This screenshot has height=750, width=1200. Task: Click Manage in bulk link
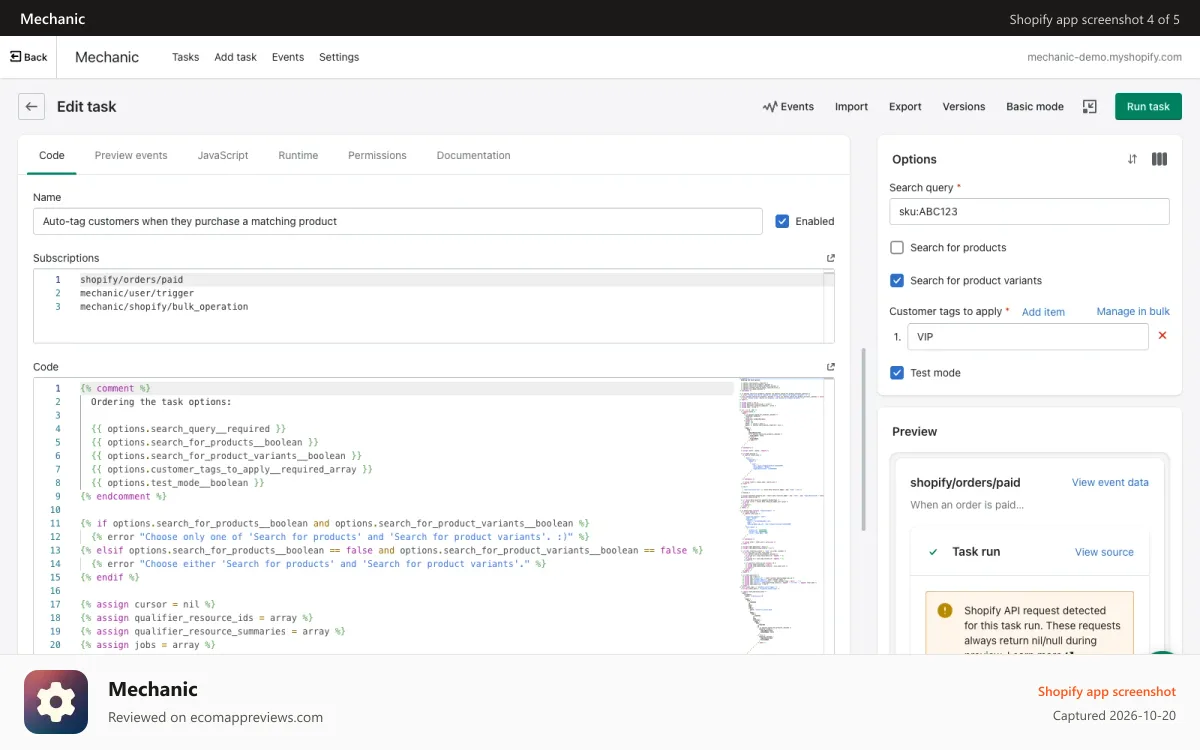pyautogui.click(x=1133, y=312)
